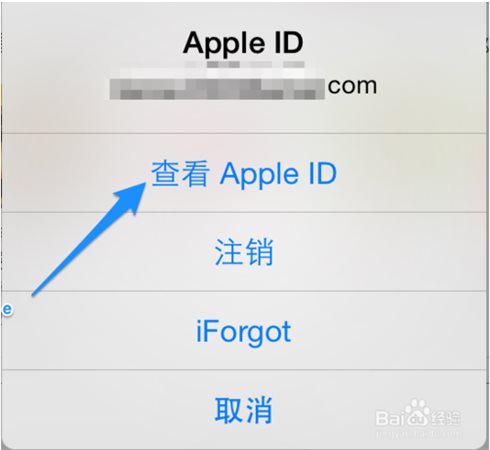Viewport: 490px width, 450px height.
Task: Select the 查看 characters in first option
Action: tap(180, 173)
